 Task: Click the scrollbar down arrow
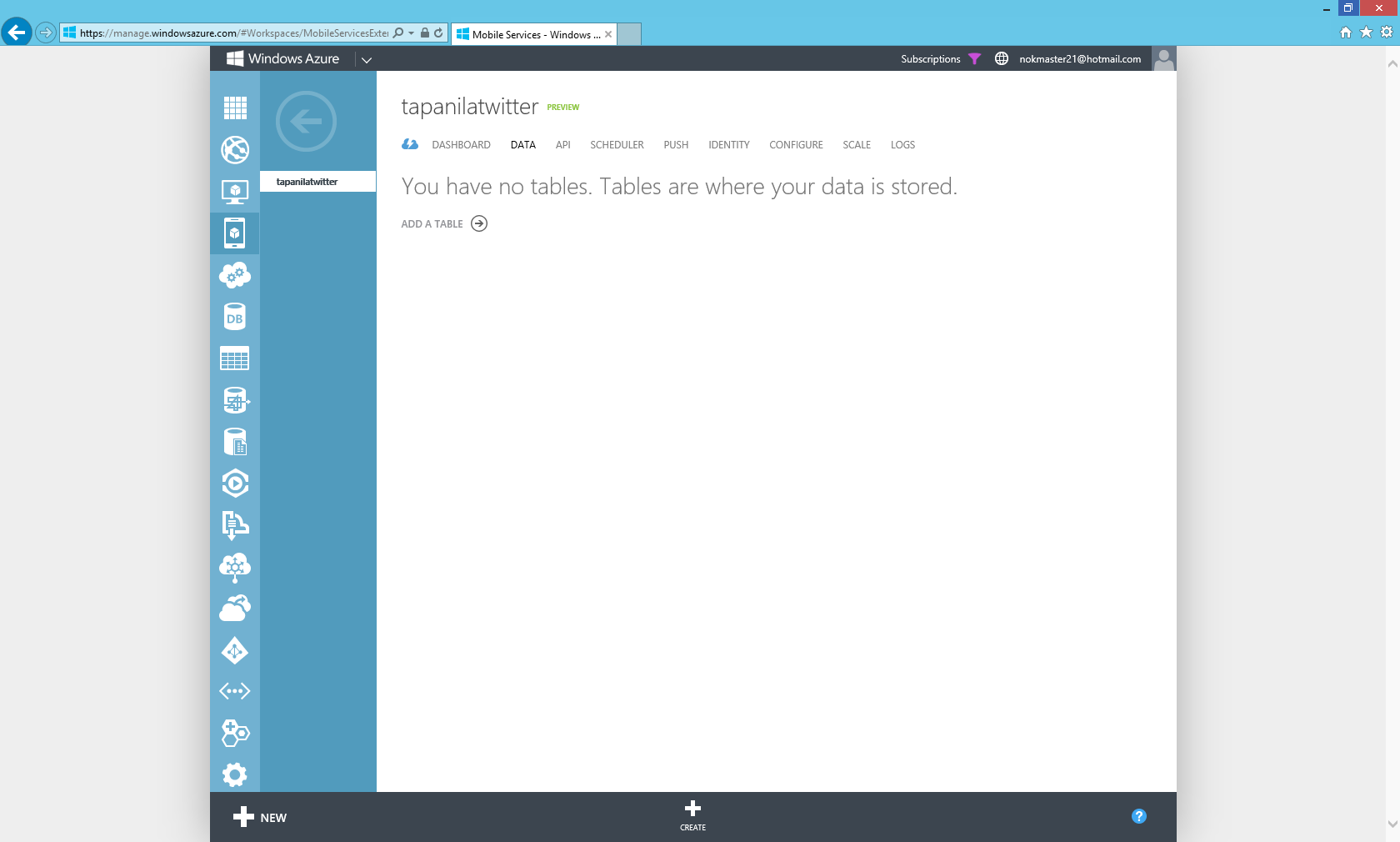coord(1392,824)
